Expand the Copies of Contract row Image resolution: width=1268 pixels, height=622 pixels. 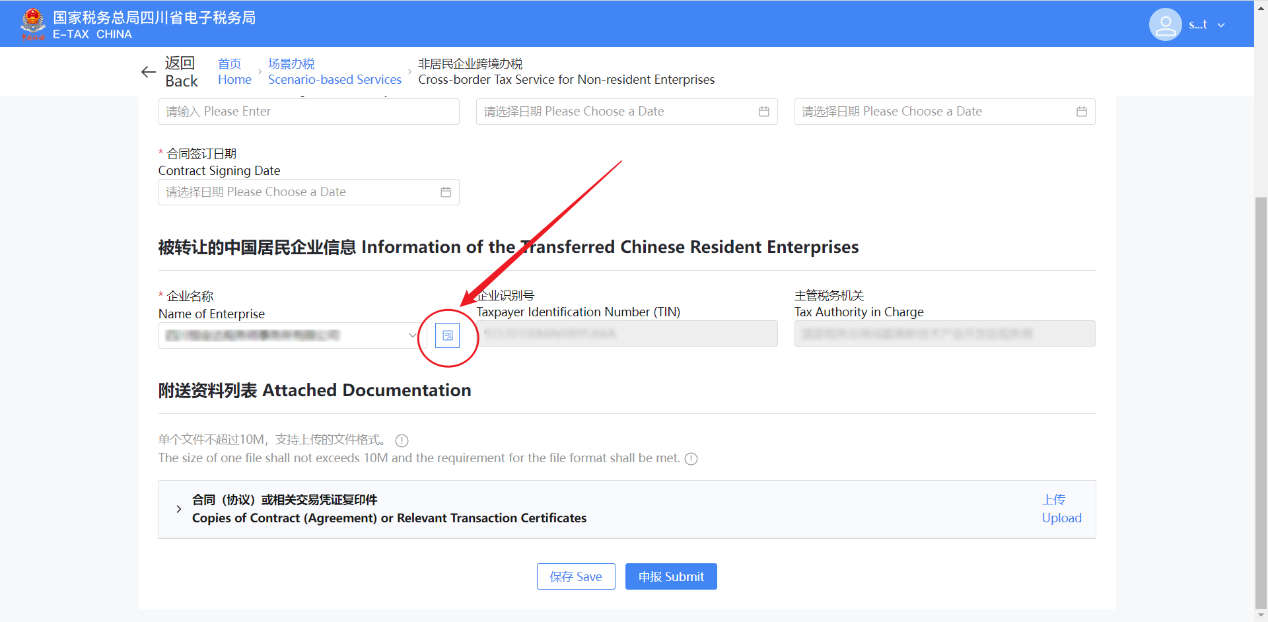[x=178, y=510]
